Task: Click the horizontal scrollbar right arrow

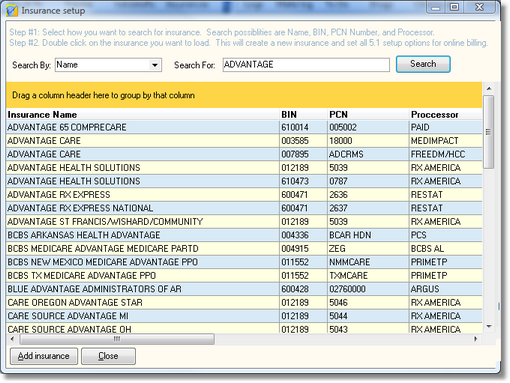Action: click(x=476, y=339)
